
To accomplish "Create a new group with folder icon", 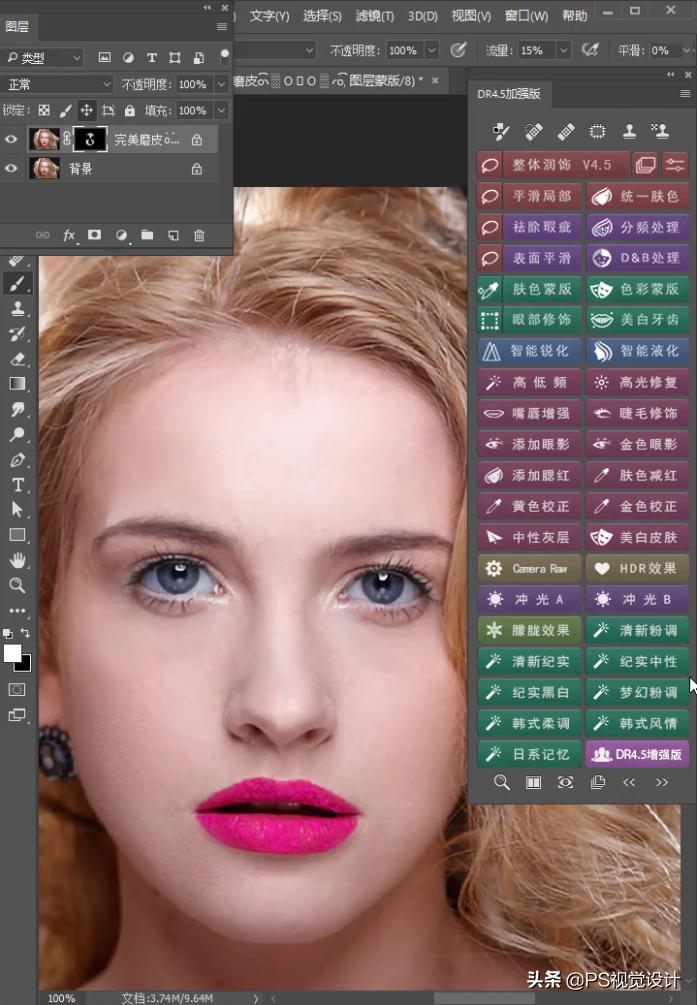I will click(147, 235).
